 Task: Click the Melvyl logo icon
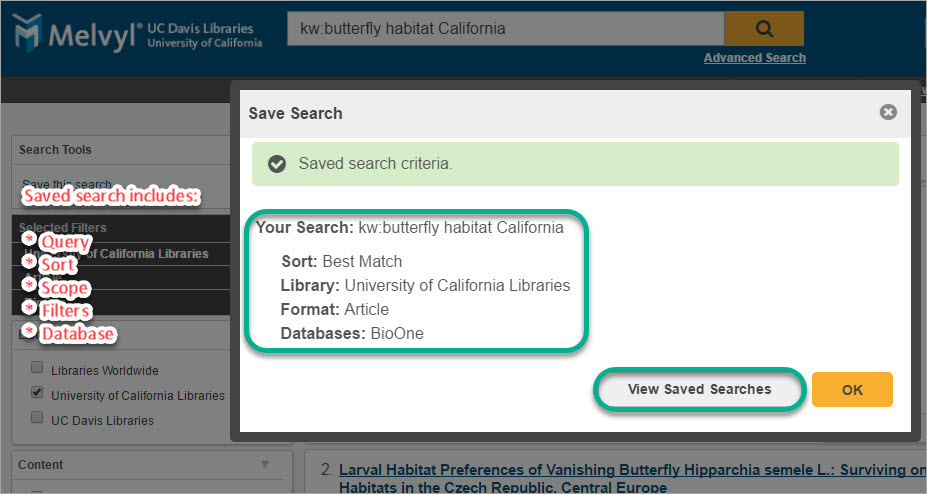[x=27, y=33]
